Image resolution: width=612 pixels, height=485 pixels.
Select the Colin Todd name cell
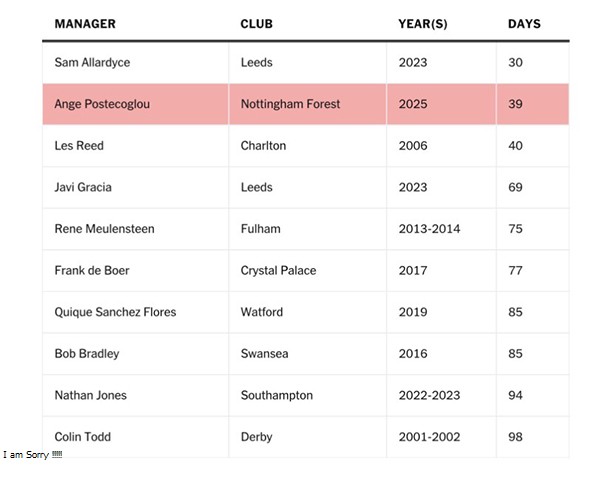pos(83,437)
